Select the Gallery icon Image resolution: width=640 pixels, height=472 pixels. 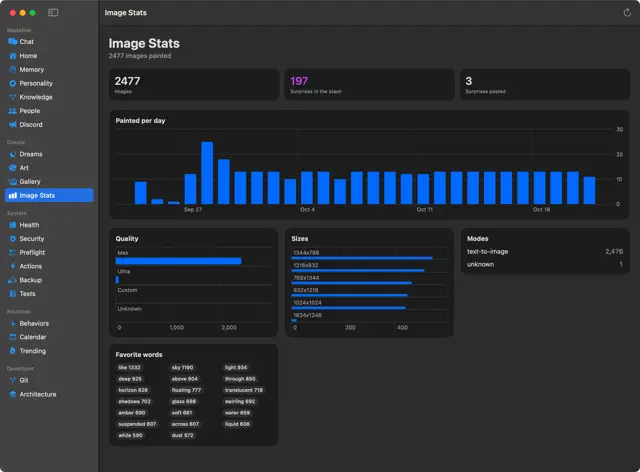13,182
